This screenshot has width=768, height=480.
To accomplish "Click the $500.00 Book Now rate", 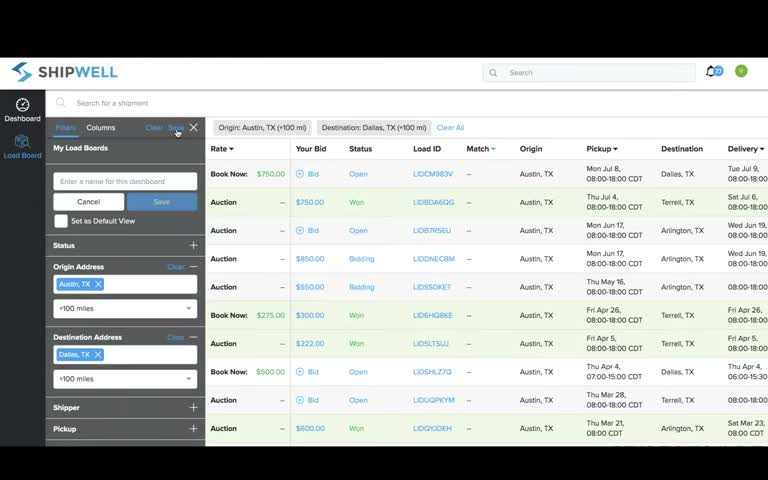I will coord(270,372).
